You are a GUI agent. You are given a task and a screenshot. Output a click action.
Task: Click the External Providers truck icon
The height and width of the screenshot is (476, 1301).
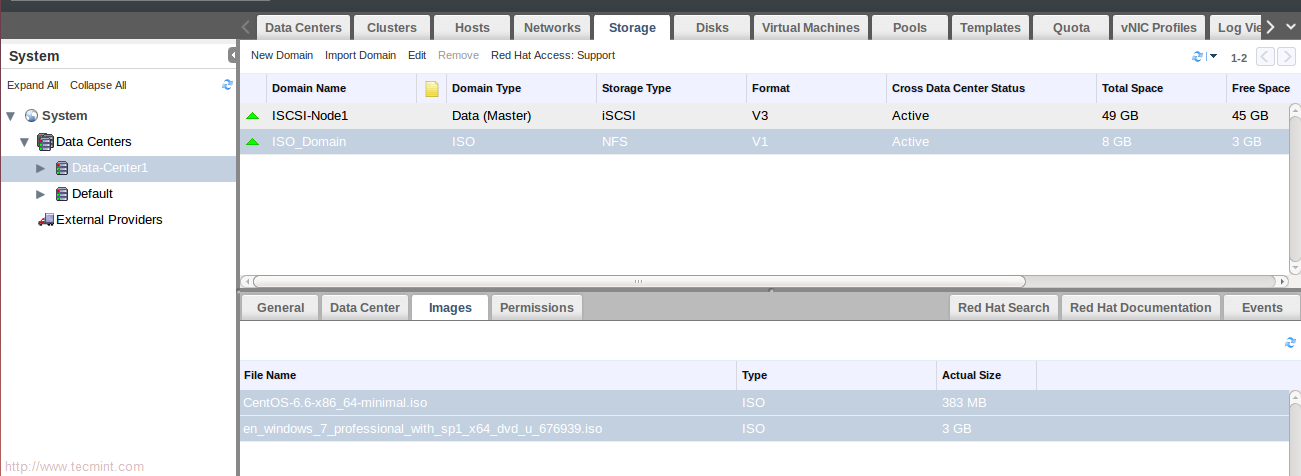click(x=45, y=220)
